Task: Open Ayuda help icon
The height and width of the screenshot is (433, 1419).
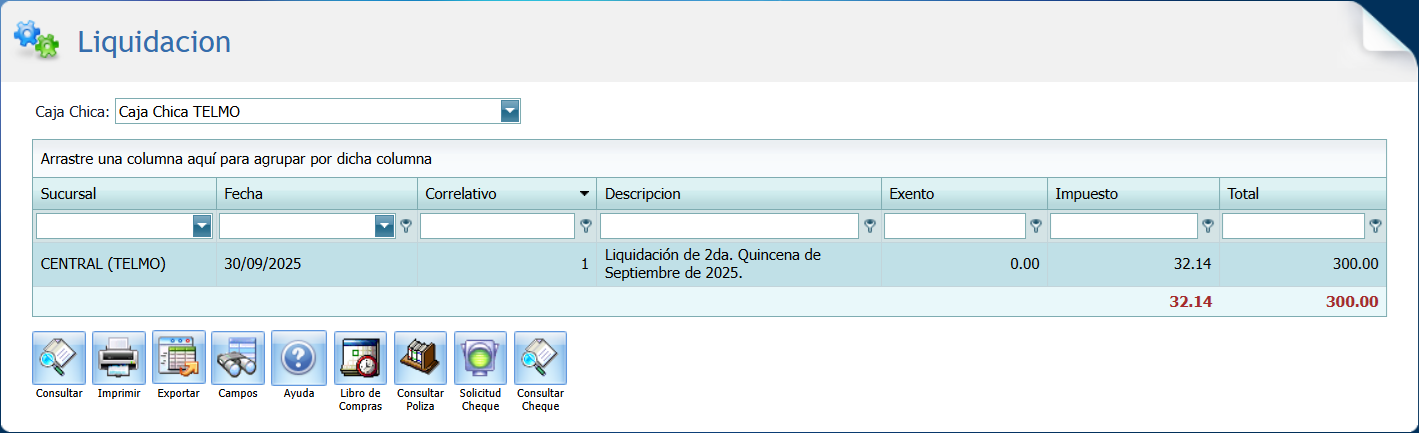Action: point(299,358)
